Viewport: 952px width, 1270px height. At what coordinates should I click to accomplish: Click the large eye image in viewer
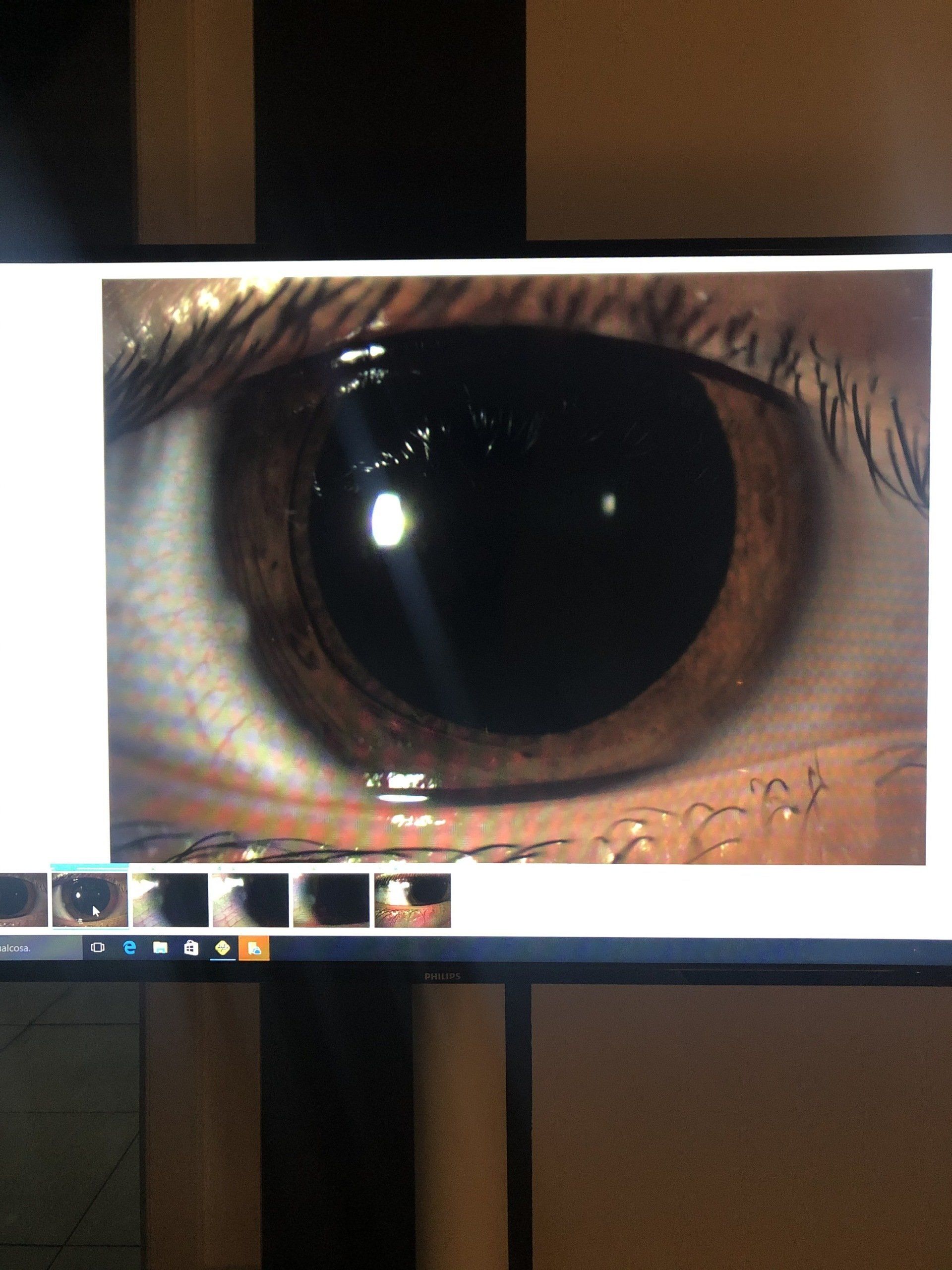pos(517,569)
